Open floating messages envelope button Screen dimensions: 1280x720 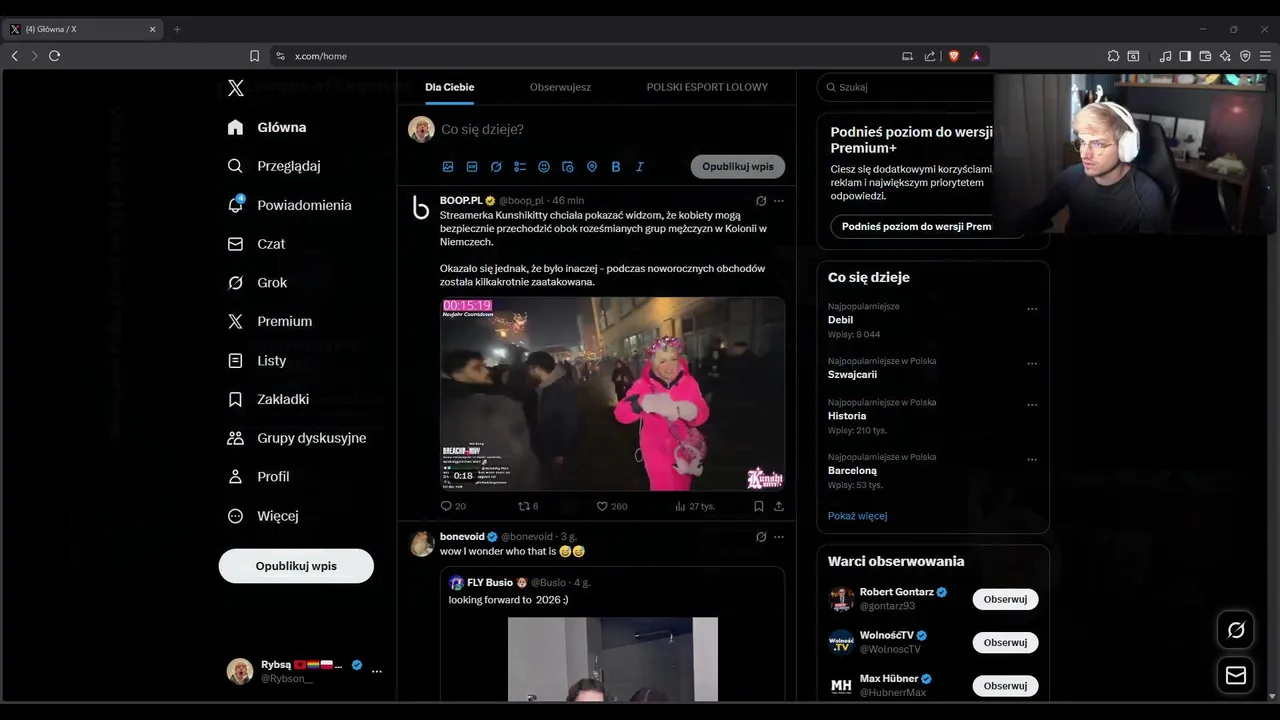point(1236,676)
